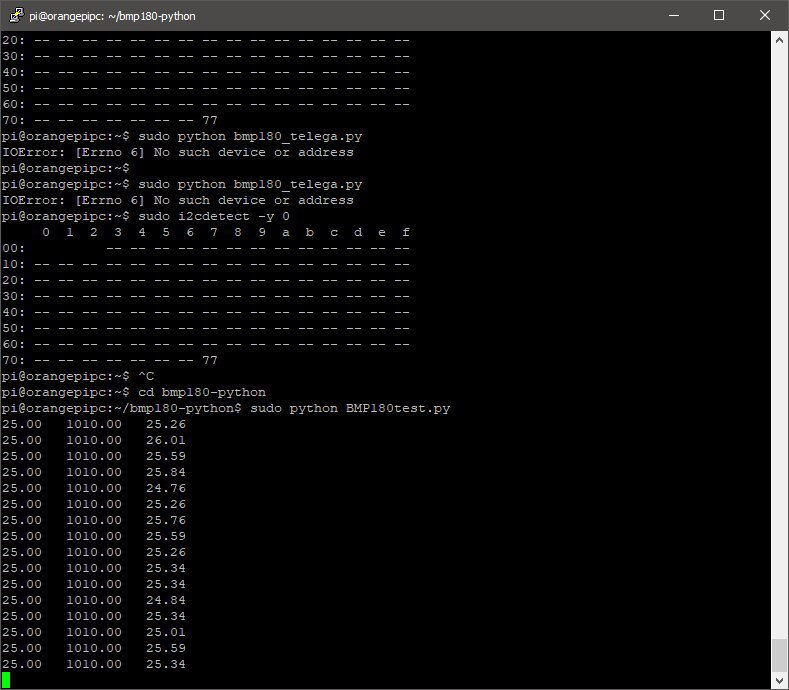This screenshot has height=690, width=789.
Task: Click the output row ending in 25.76
Action: [x=94, y=520]
